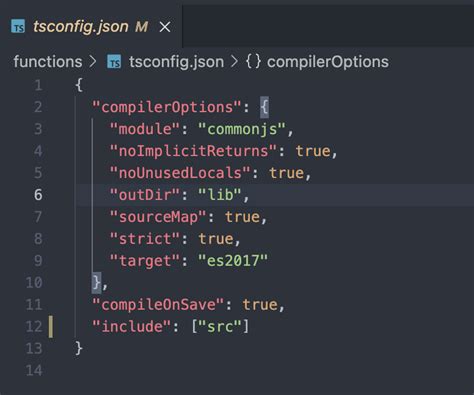Click the "module" key
This screenshot has width=474, height=395.
145,129
